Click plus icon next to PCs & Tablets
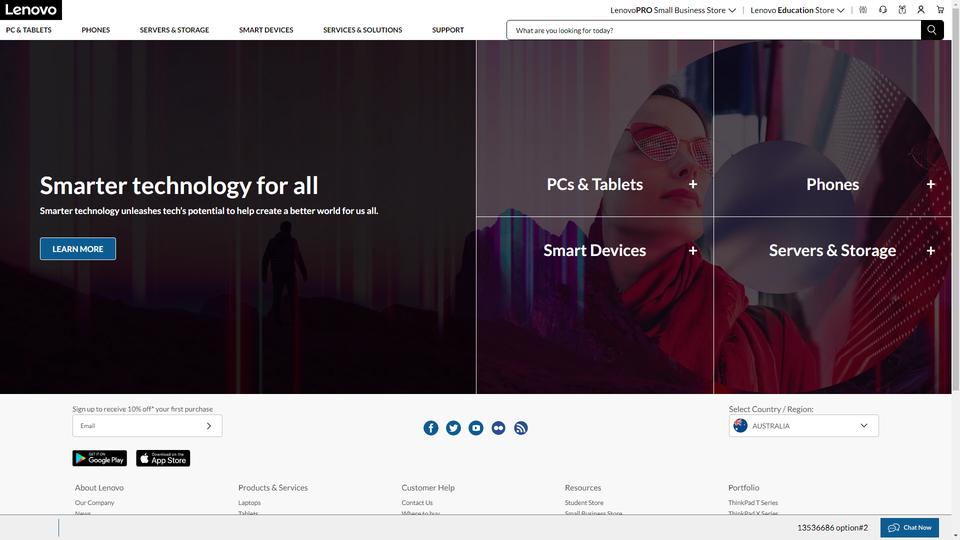 693,184
